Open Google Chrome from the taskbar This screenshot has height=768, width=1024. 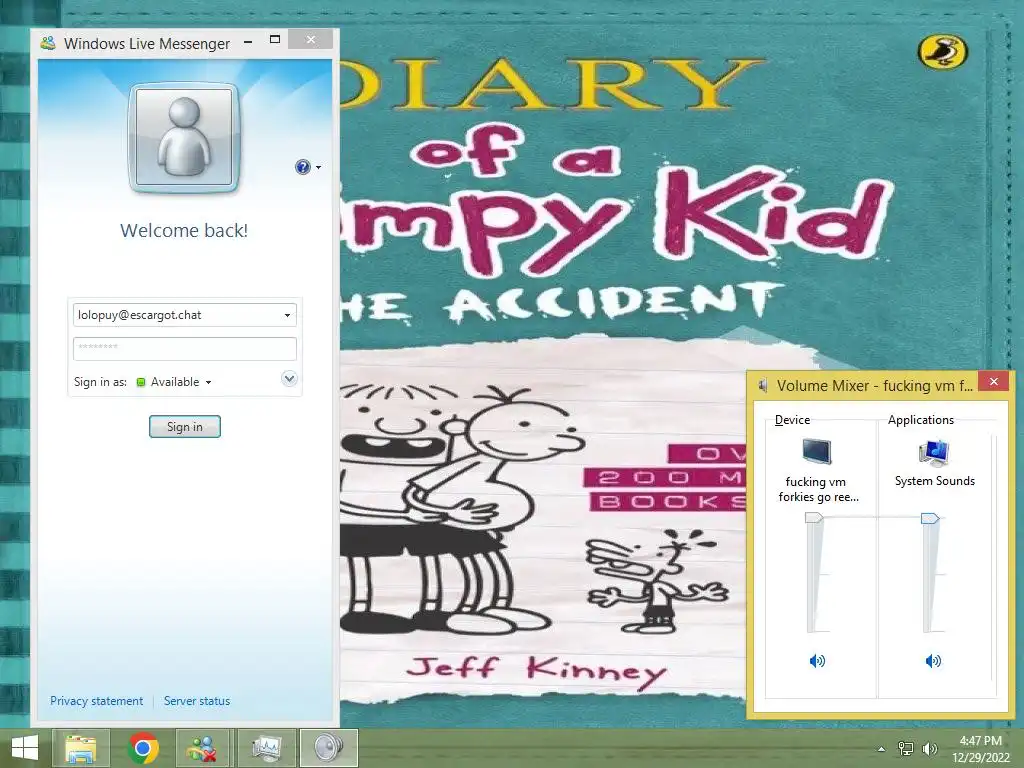coord(143,748)
